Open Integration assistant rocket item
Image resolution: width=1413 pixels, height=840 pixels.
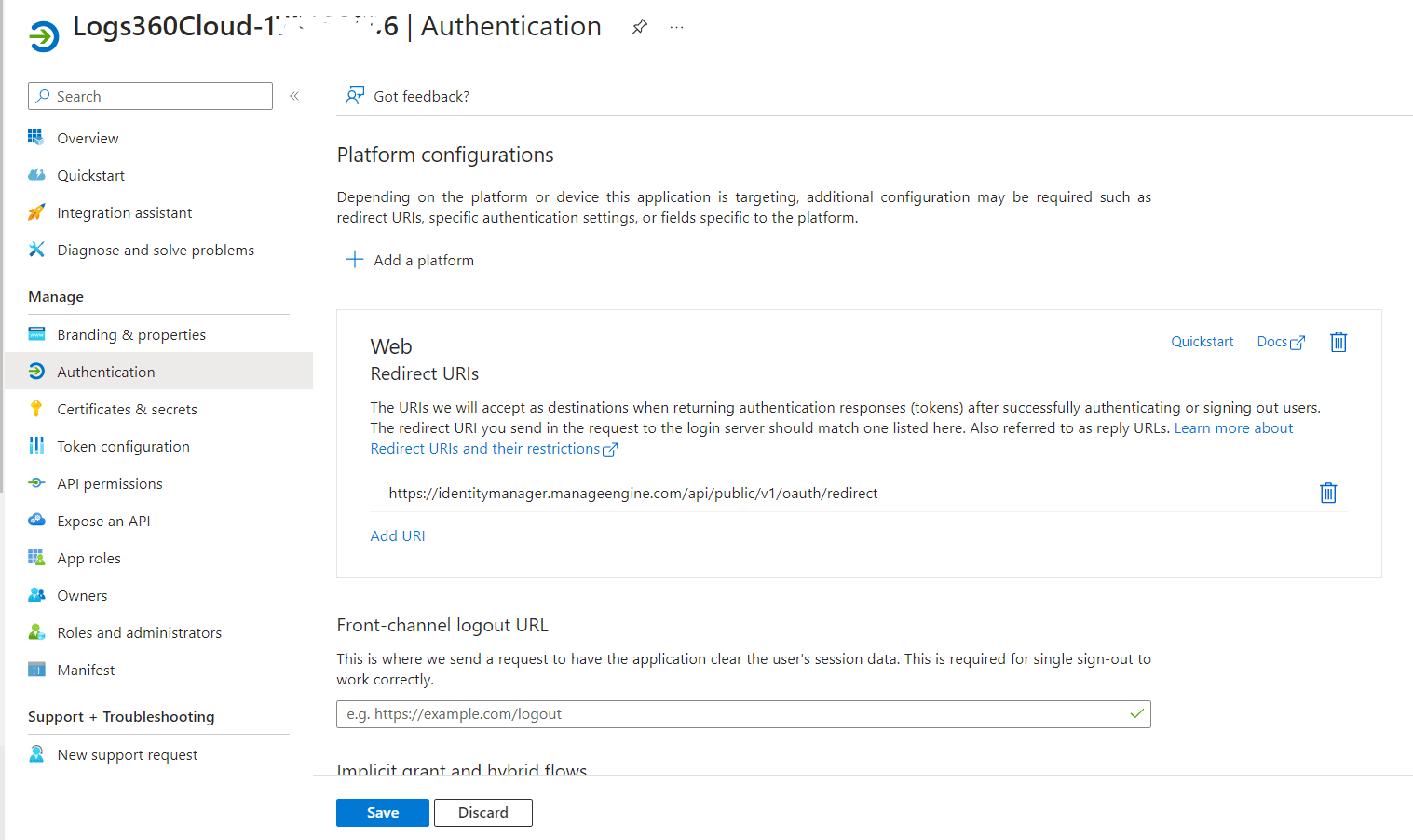click(36, 212)
